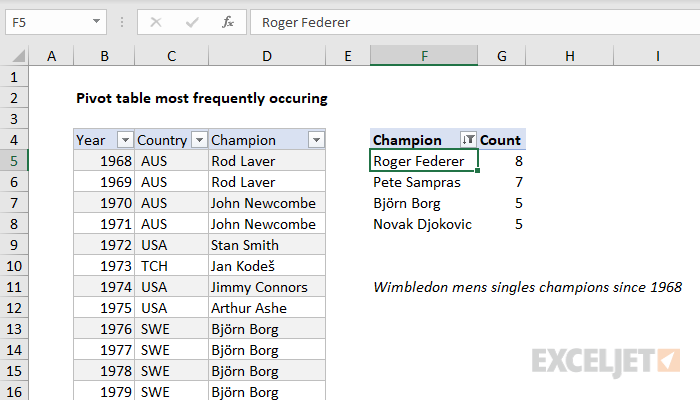Select the cell containing year 1973

[x=104, y=266]
